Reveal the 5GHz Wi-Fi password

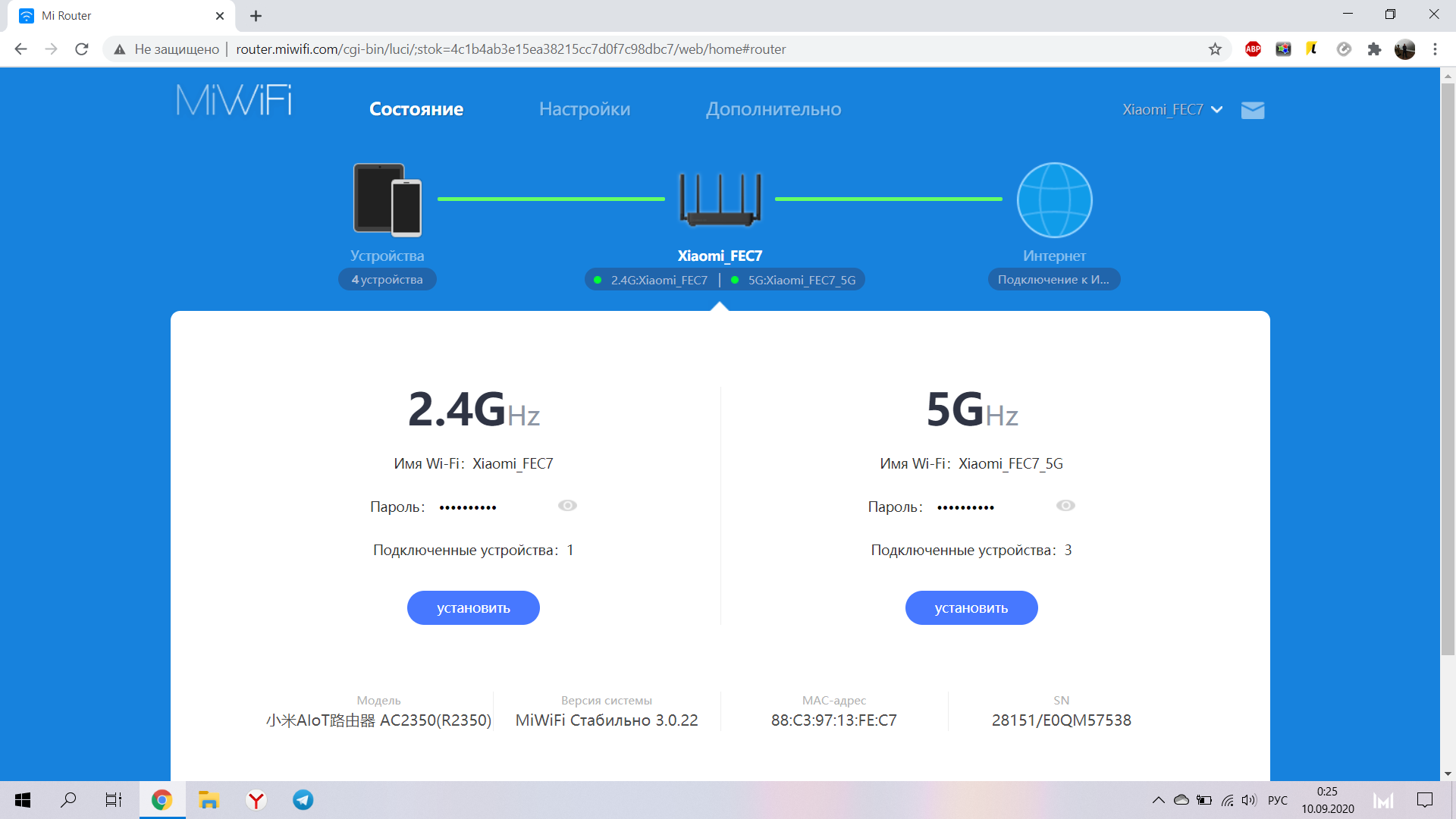point(1065,506)
